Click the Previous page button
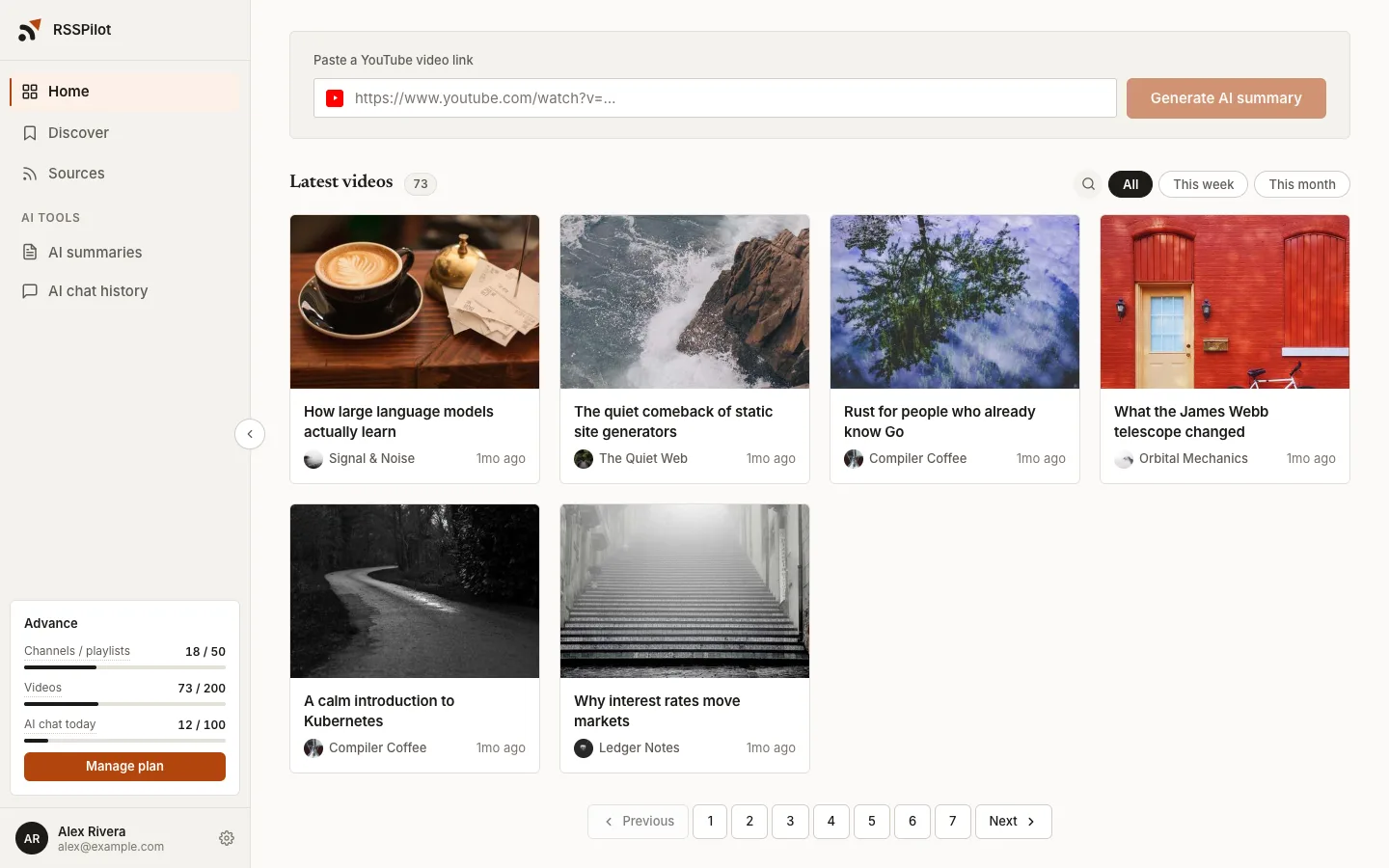Viewport: 1389px width, 868px height. click(x=638, y=822)
